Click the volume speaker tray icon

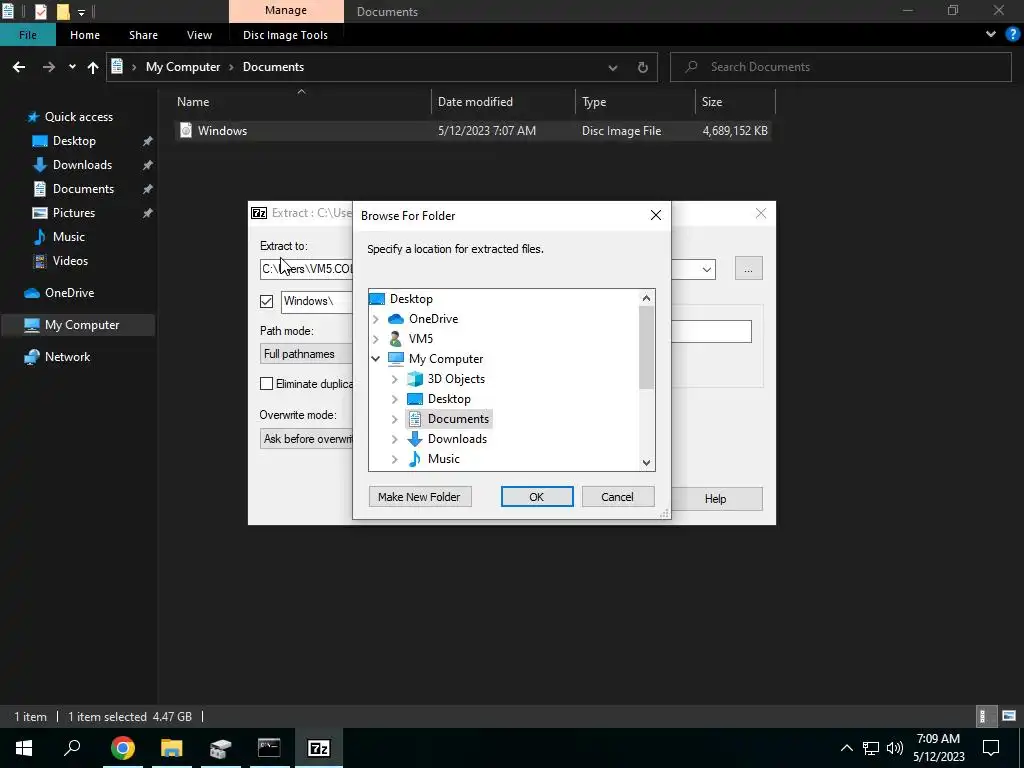895,748
